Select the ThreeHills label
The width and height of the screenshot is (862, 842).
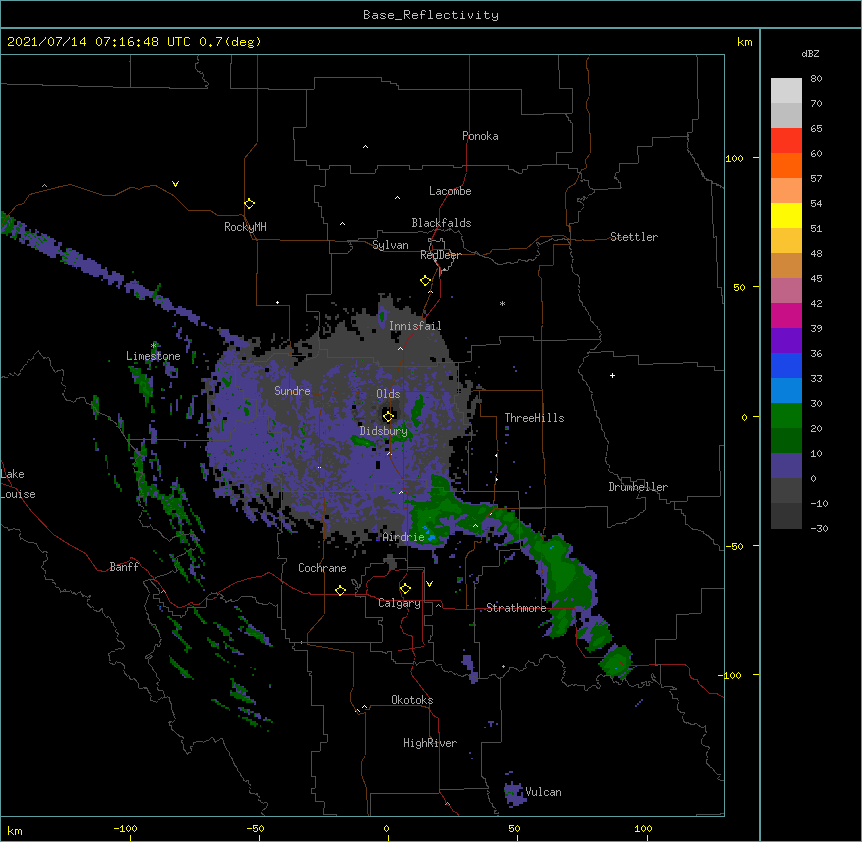pyautogui.click(x=534, y=418)
